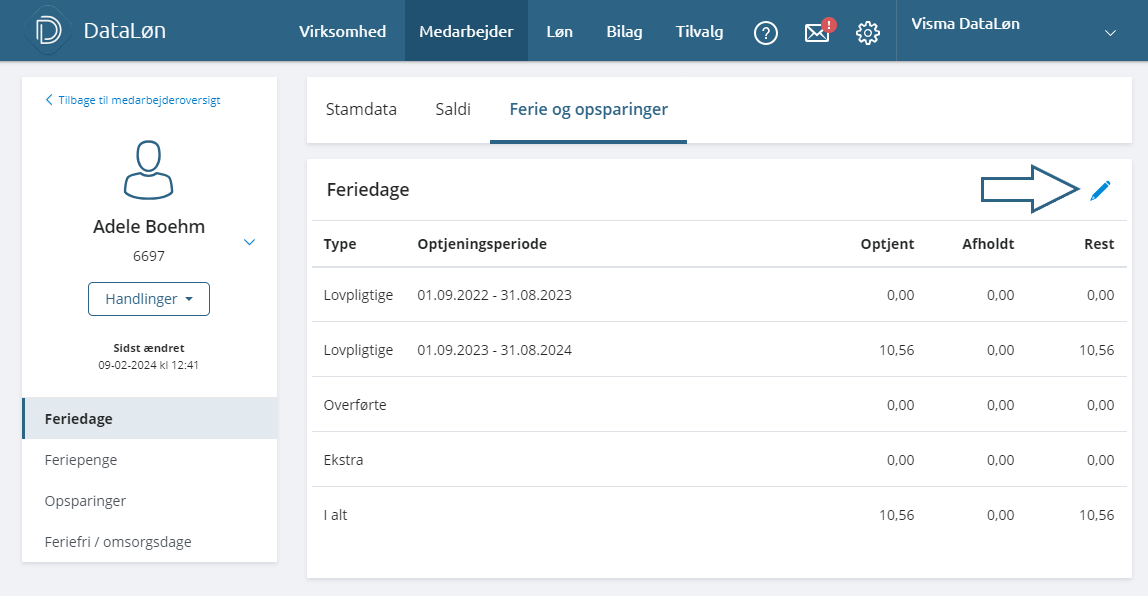Switch to the Saldi tab
The height and width of the screenshot is (596, 1148).
[x=453, y=109]
